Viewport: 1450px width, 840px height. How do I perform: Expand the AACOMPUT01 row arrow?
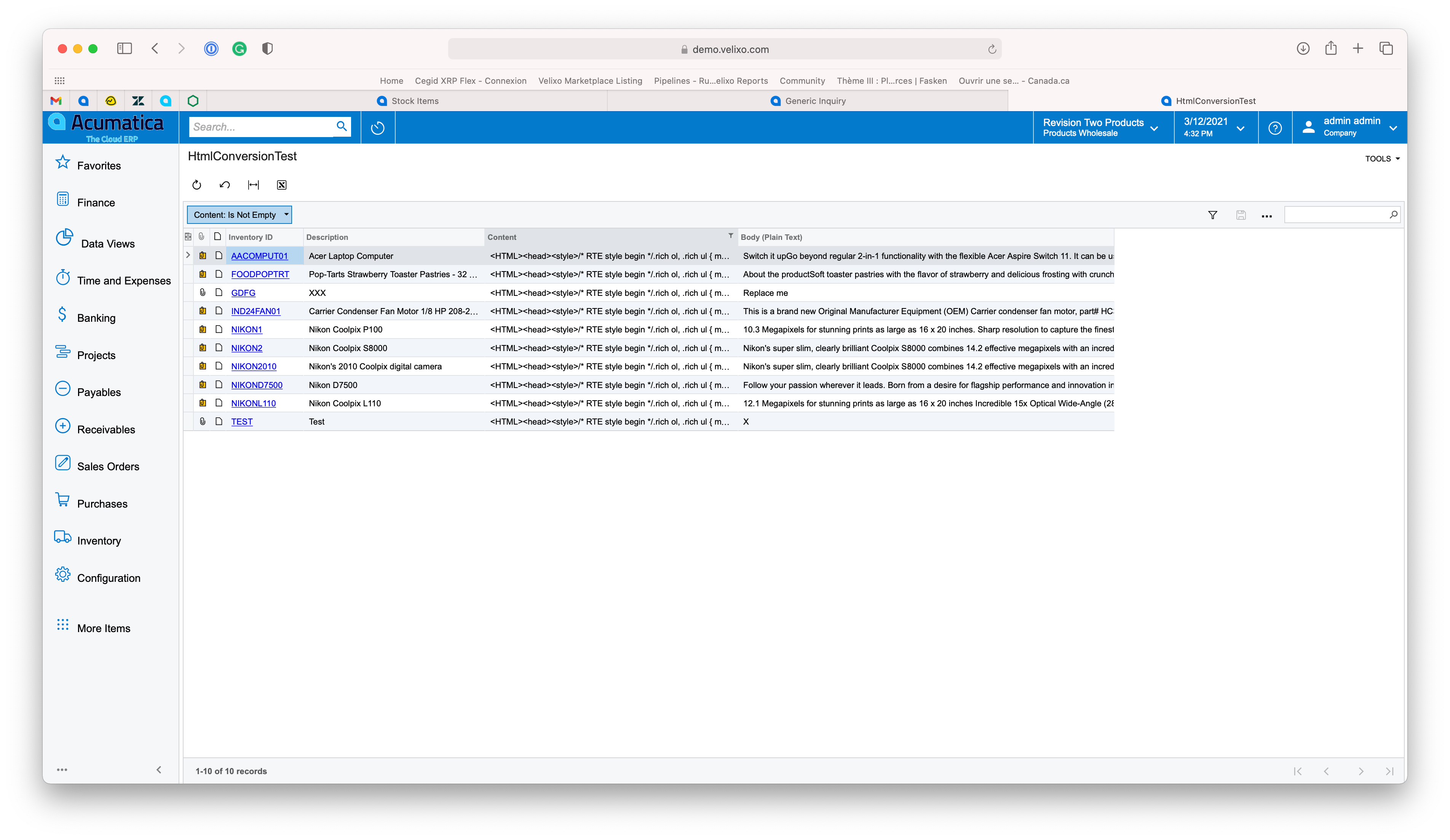(x=188, y=256)
